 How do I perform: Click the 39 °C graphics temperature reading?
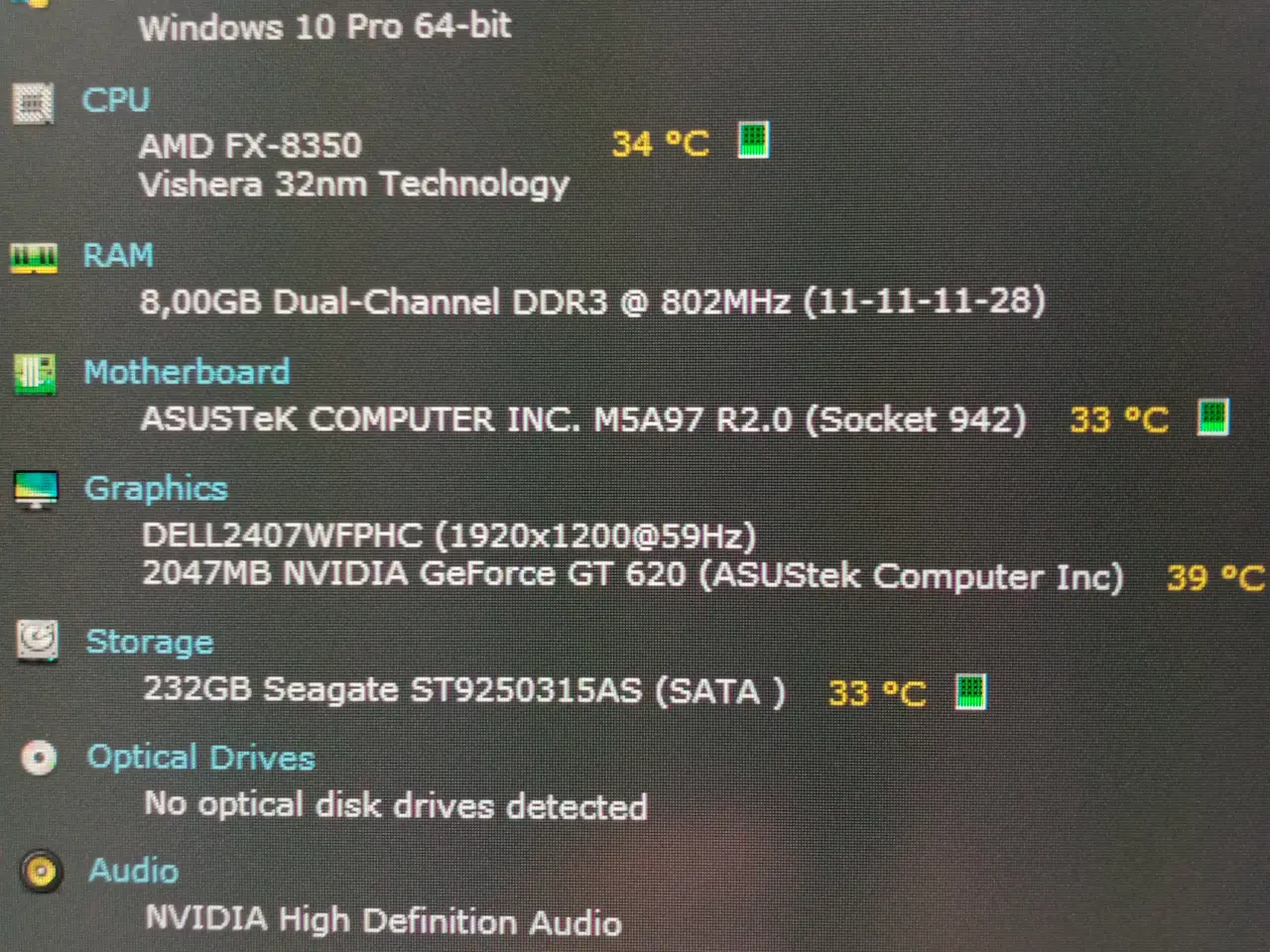(1215, 577)
